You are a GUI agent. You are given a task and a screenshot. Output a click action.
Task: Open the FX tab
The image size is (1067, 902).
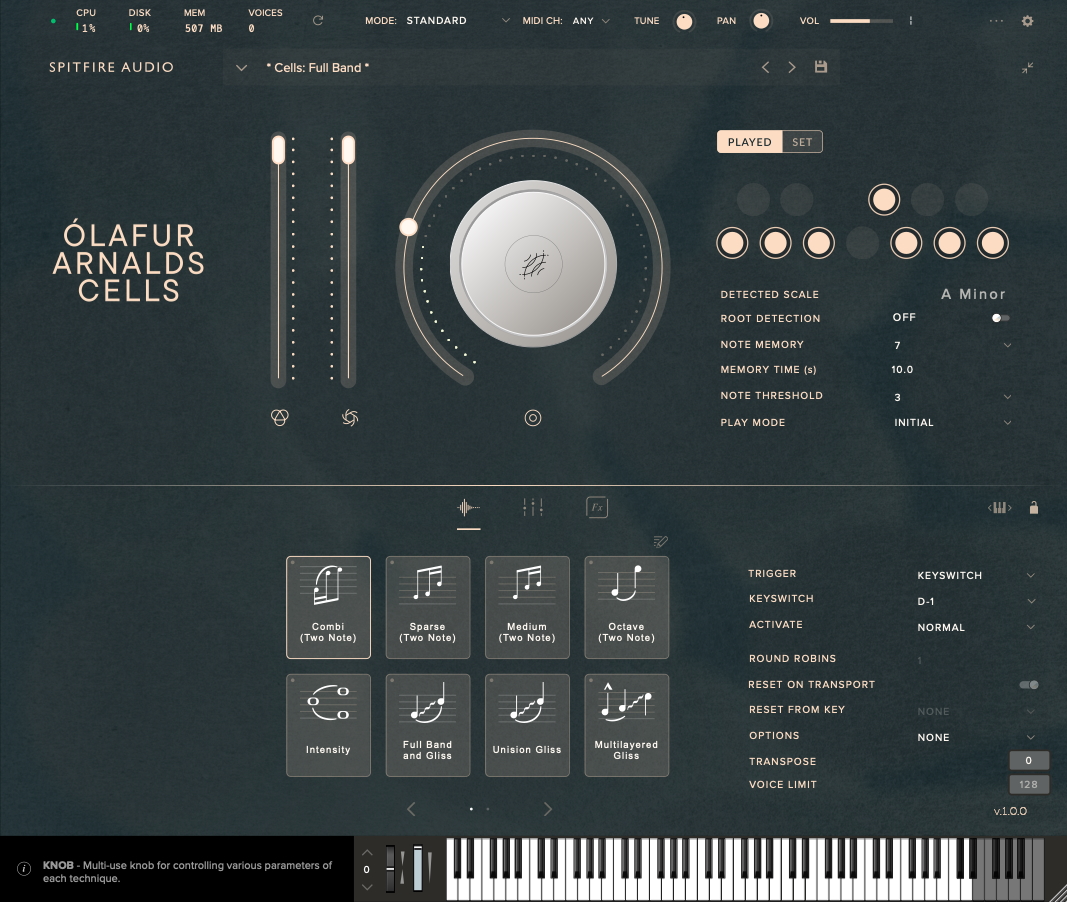pos(597,508)
